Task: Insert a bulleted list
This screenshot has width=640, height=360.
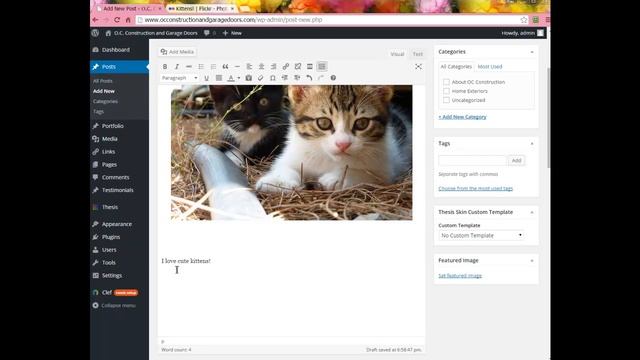Action: [x=201, y=67]
